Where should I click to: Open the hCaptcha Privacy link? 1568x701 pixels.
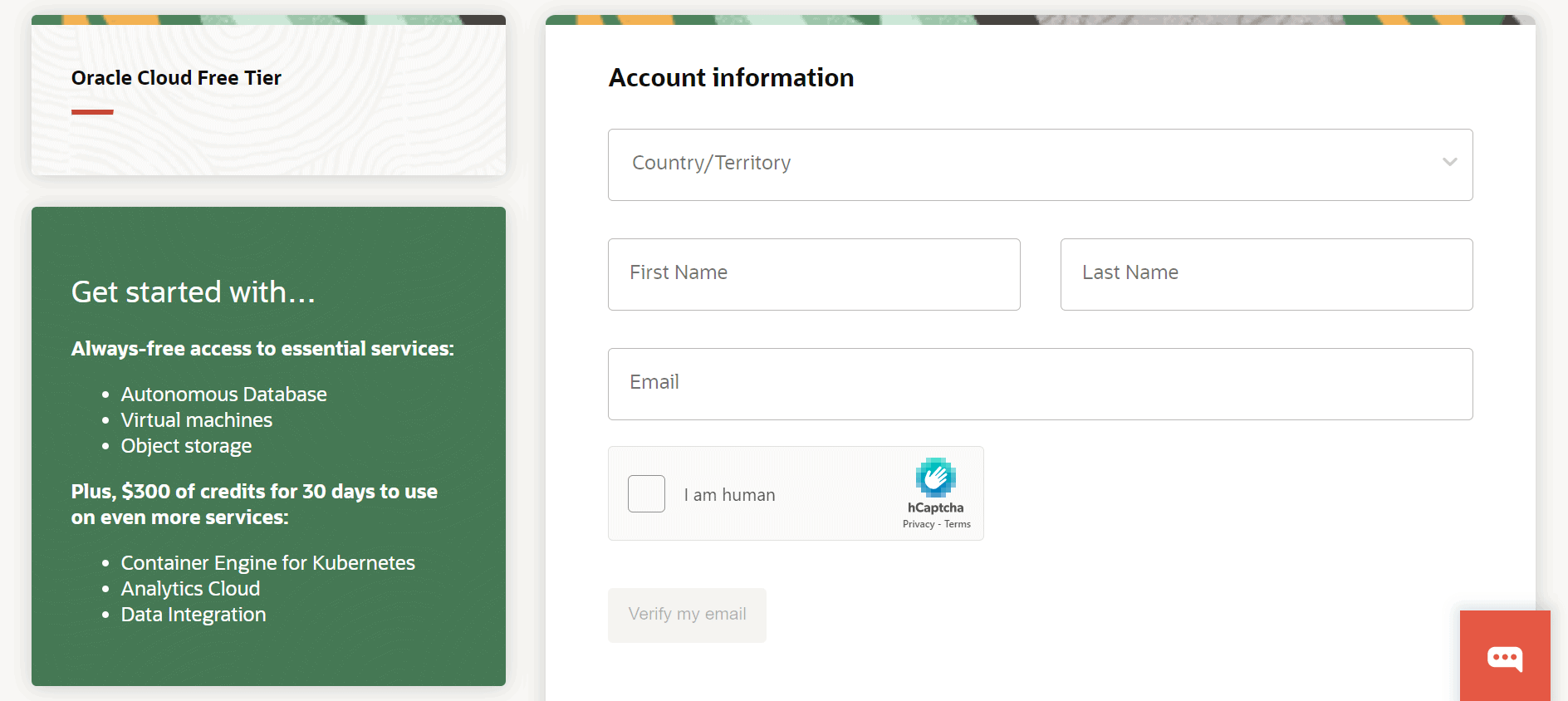tap(918, 524)
